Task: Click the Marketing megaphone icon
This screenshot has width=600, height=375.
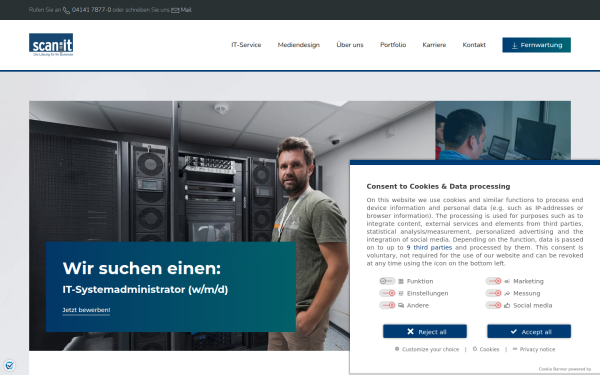Action: click(507, 281)
